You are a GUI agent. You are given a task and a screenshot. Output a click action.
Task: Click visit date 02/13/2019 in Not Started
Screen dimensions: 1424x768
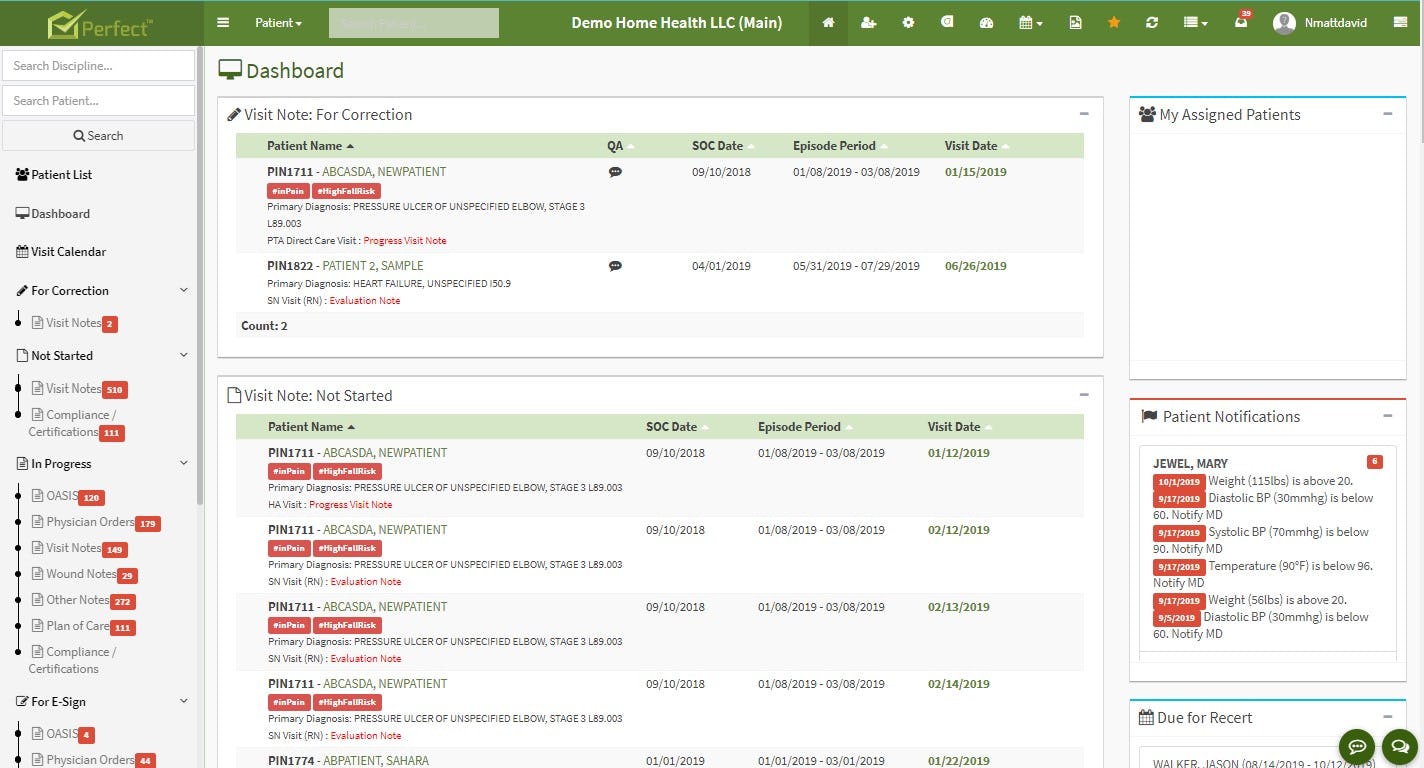click(x=958, y=607)
